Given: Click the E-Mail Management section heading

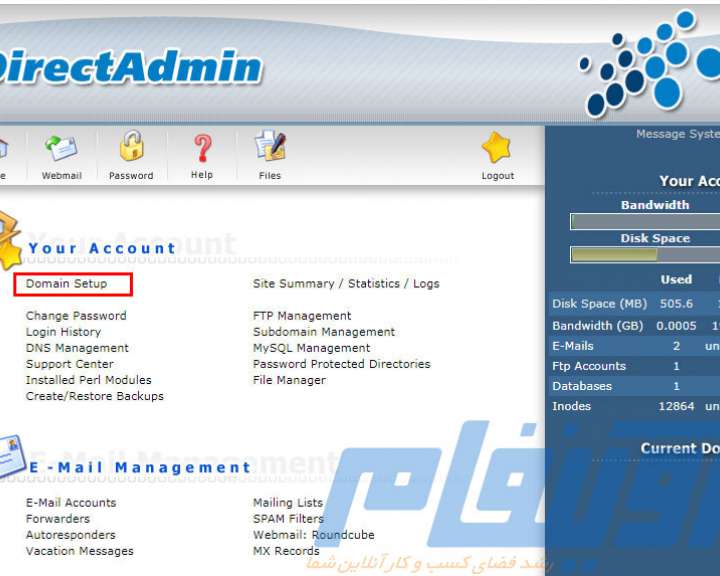Looking at the screenshot, I should [x=140, y=468].
